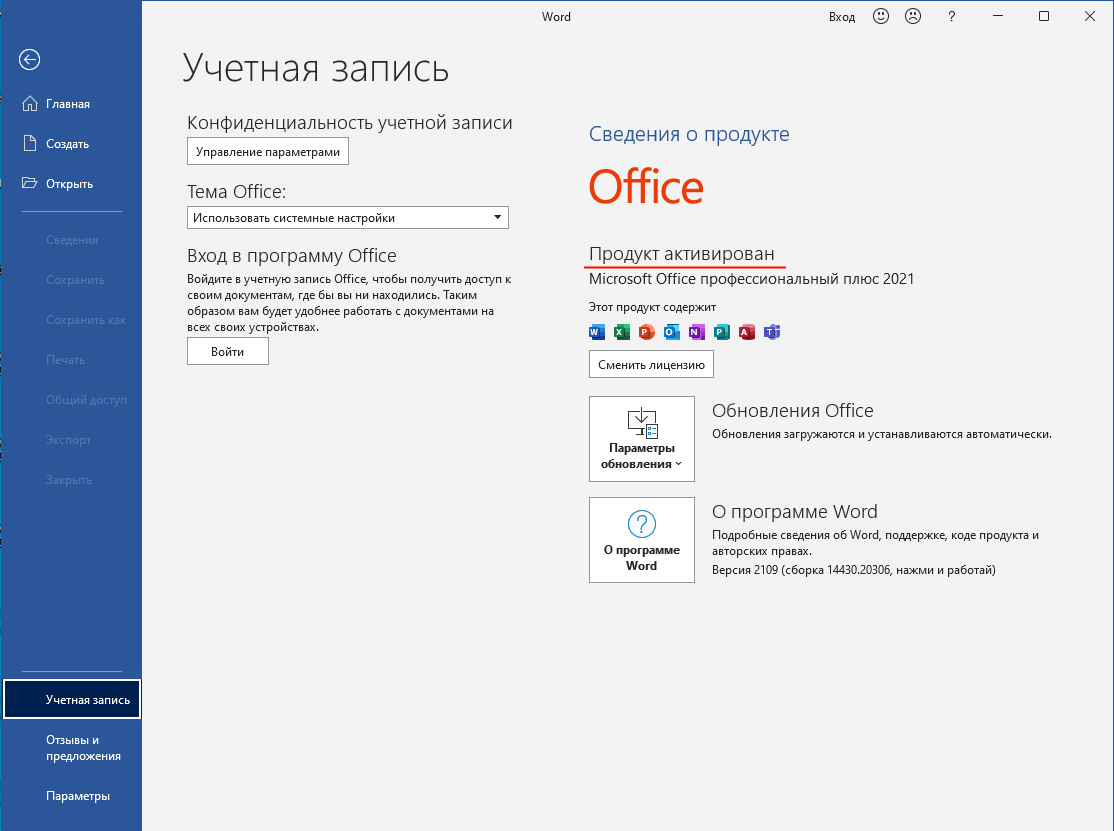Open О программе Word button
The image size is (1114, 831).
coord(642,540)
